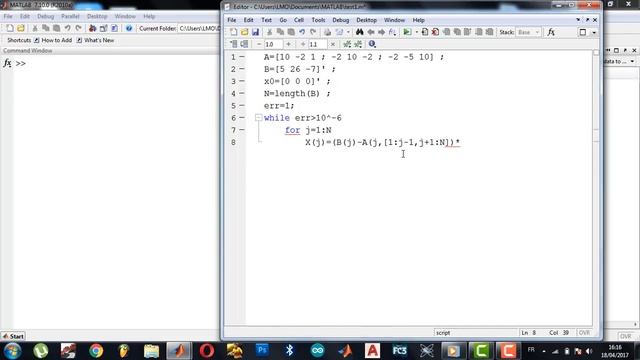Open the Editor layout dropdown arrow at the toolbar's right
Viewport: 640px width, 360px height.
(594, 32)
